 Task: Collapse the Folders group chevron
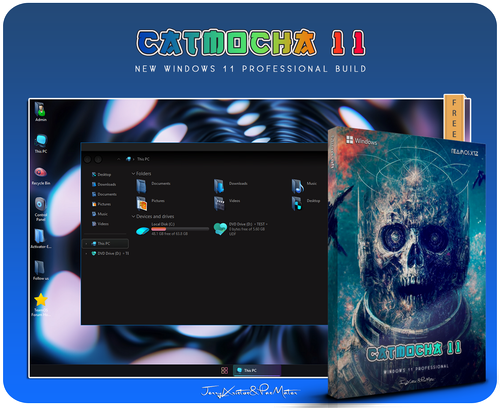pos(133,174)
